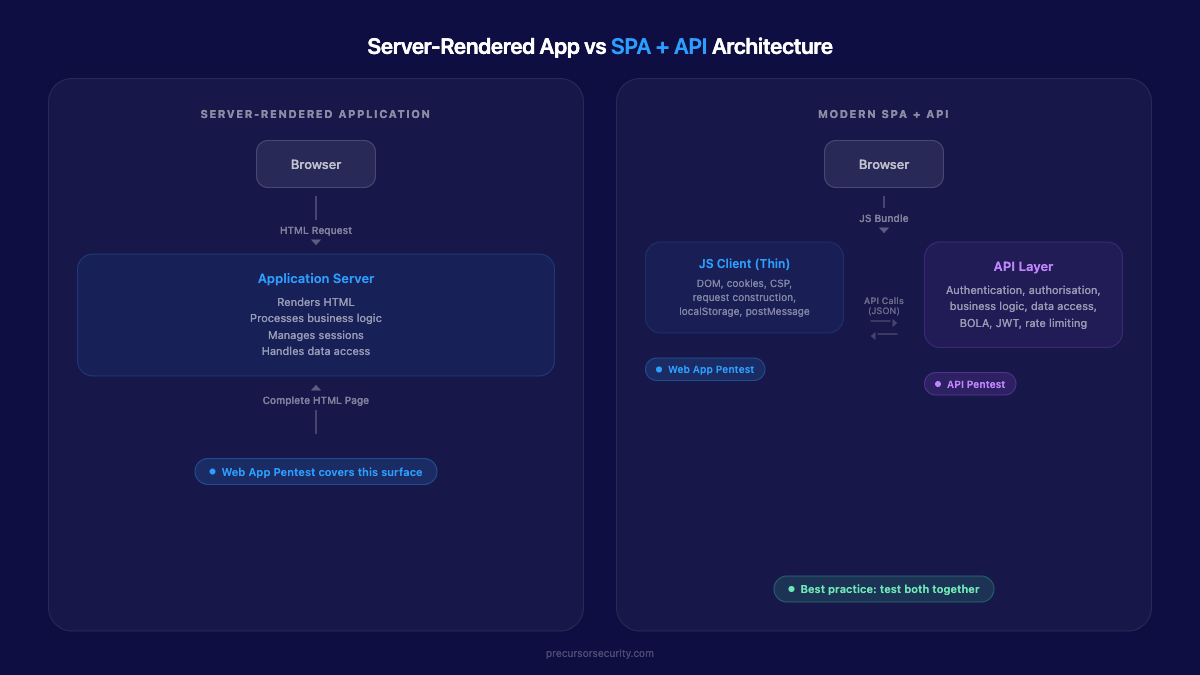
Task: Click the purple dot icon in API Pentest badge
Action: [938, 383]
